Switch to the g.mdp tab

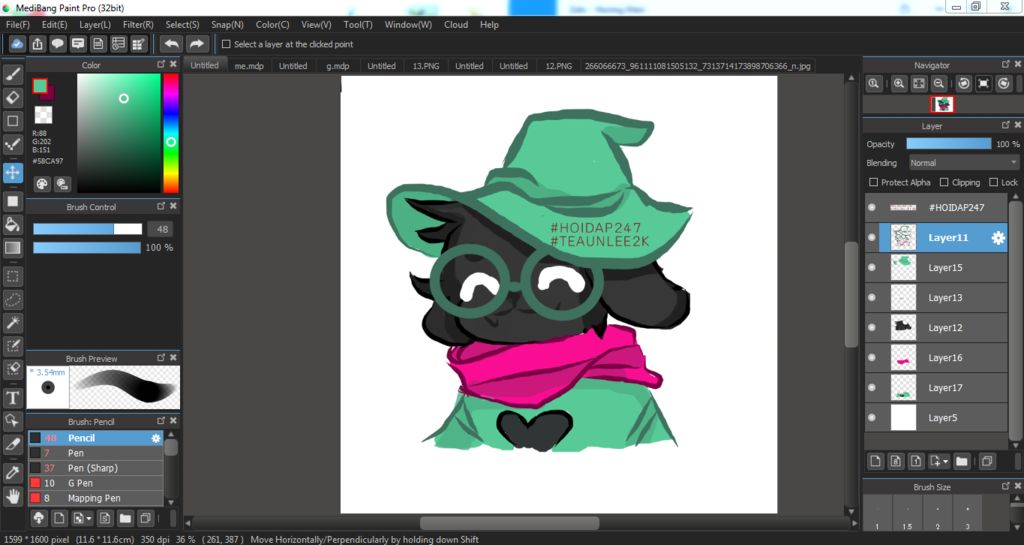(338, 66)
